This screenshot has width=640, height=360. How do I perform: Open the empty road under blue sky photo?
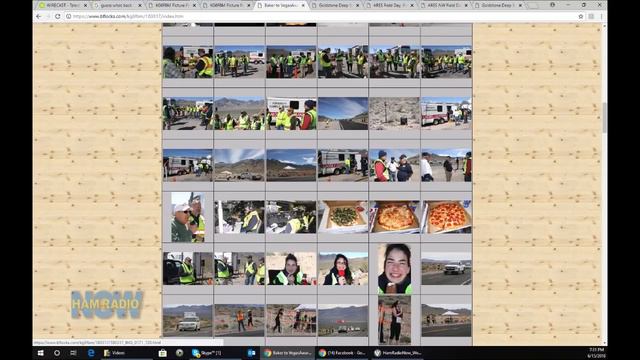[343, 113]
